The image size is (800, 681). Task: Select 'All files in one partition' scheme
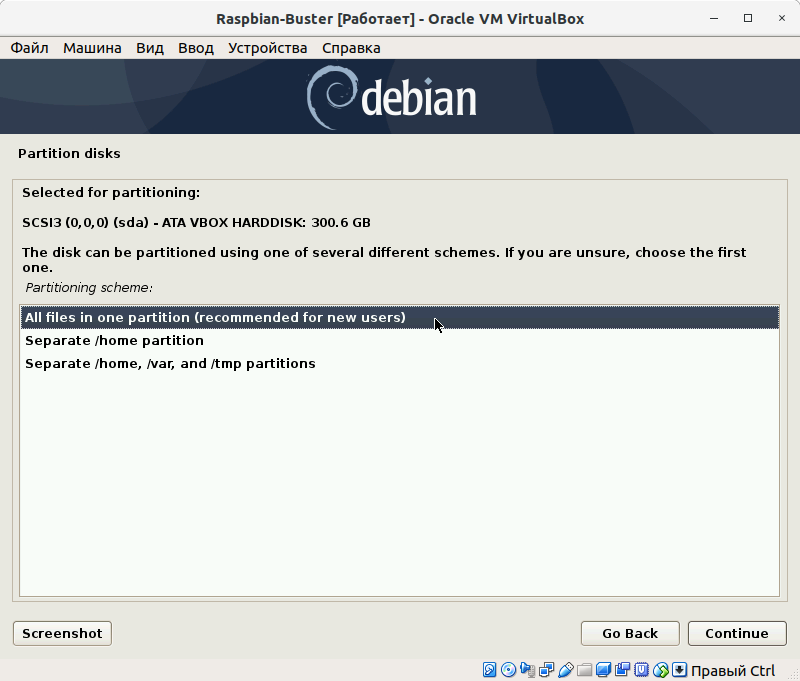pos(215,318)
